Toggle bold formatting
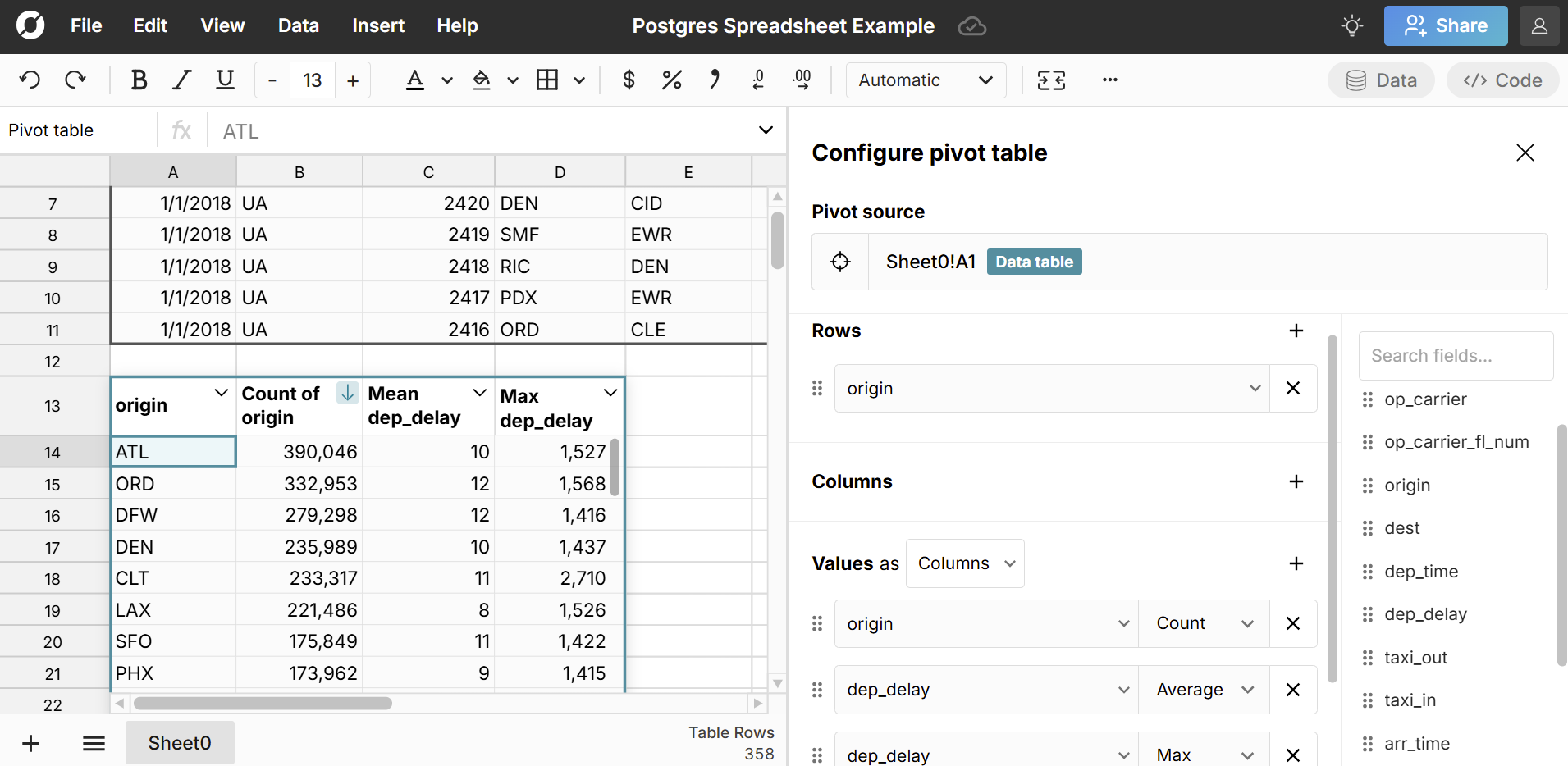This screenshot has width=1568, height=766. click(x=139, y=80)
